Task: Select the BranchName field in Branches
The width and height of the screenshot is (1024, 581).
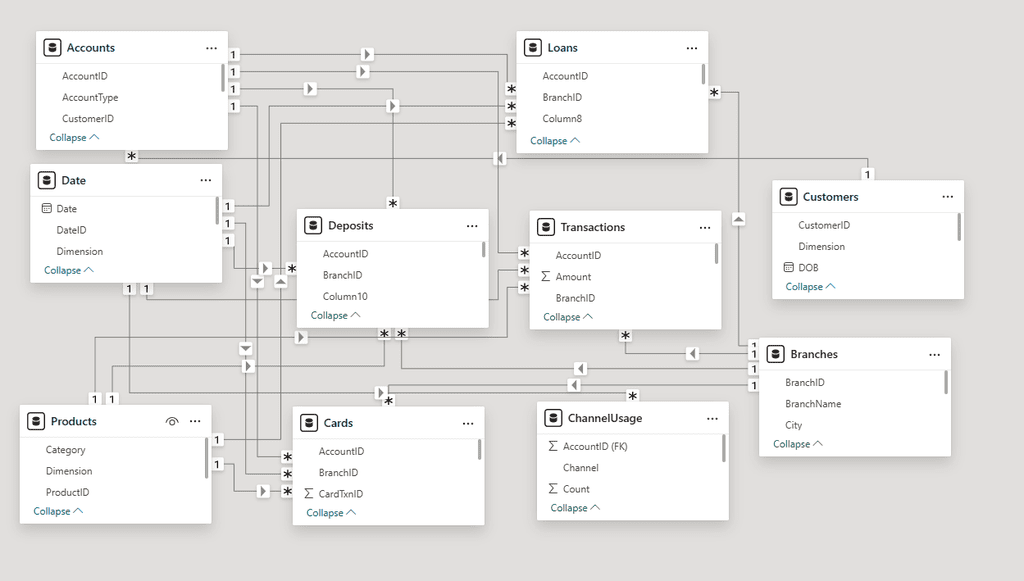Action: click(x=813, y=404)
